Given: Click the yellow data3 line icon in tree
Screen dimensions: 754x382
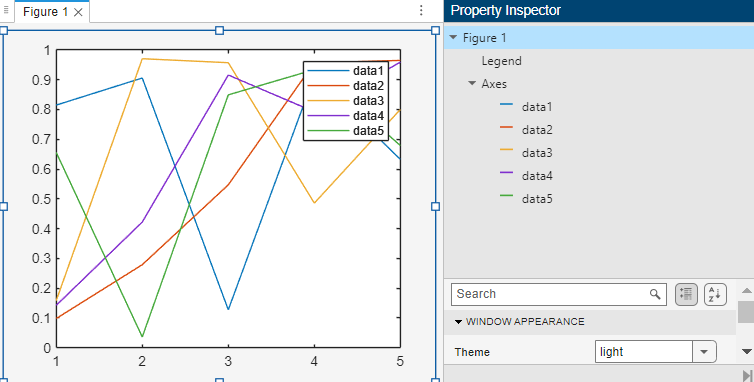Looking at the screenshot, I should point(506,150).
